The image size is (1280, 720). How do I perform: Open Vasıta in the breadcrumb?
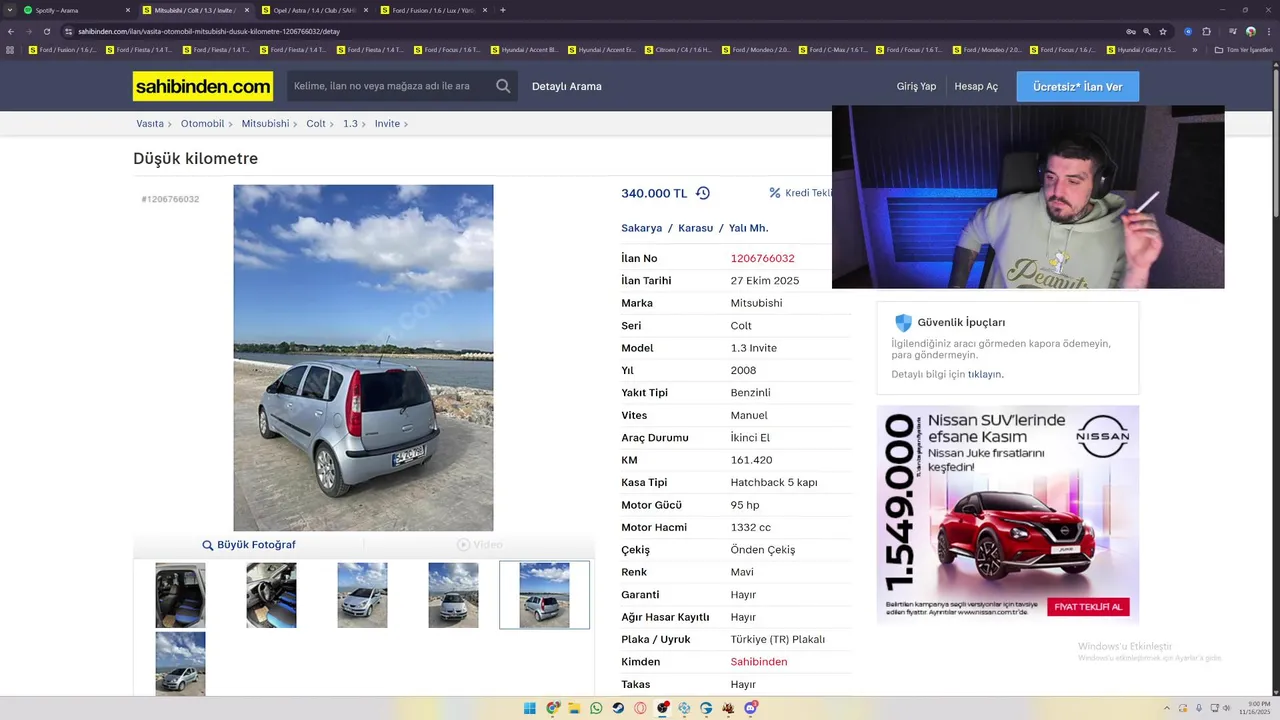(x=150, y=124)
